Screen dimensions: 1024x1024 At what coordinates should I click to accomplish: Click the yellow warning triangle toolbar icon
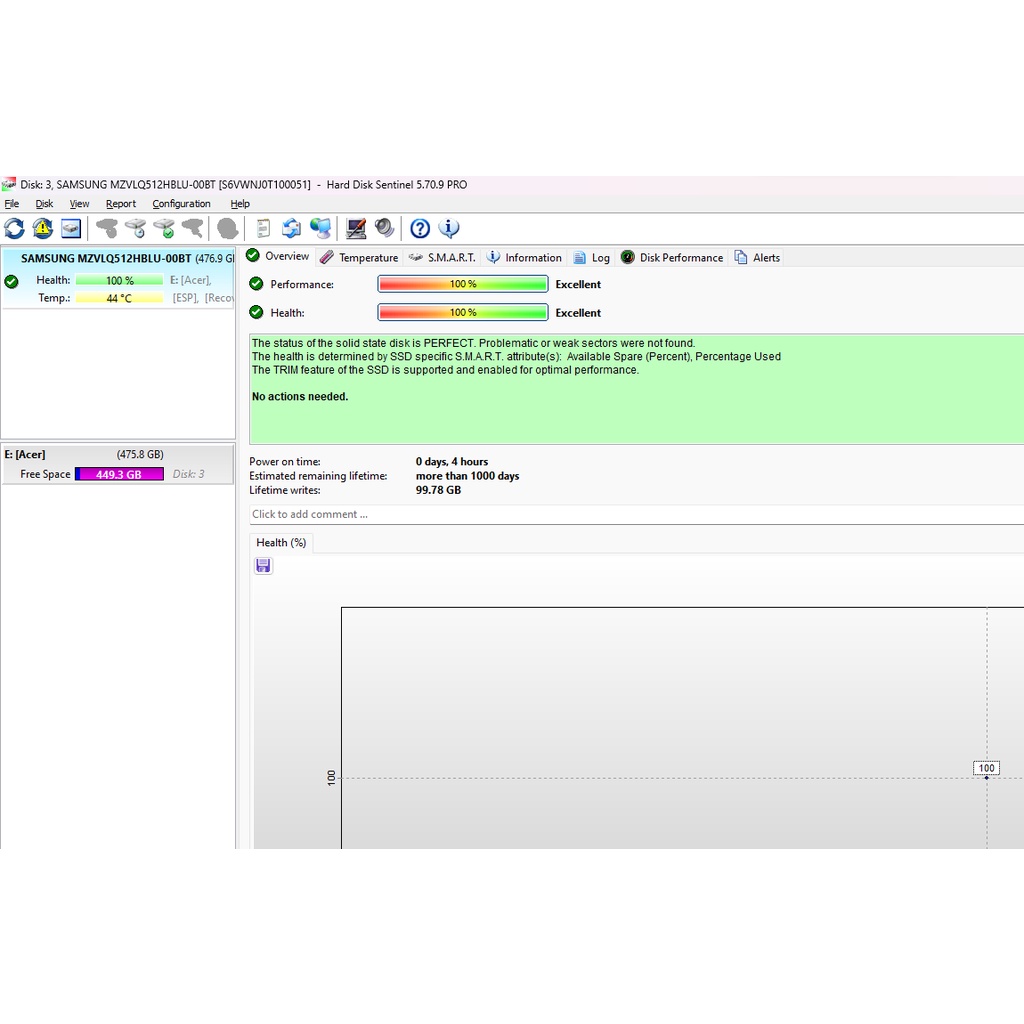(43, 229)
